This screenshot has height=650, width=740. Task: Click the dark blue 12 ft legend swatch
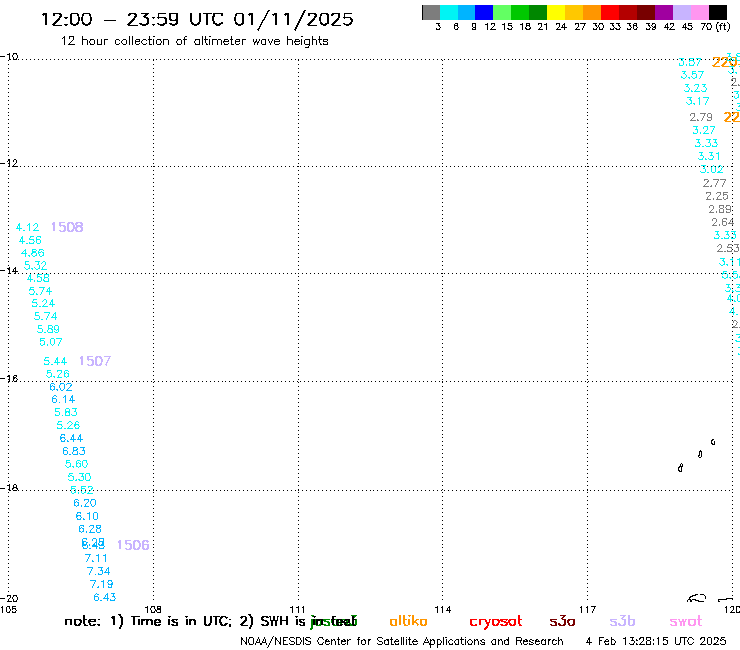(485, 12)
